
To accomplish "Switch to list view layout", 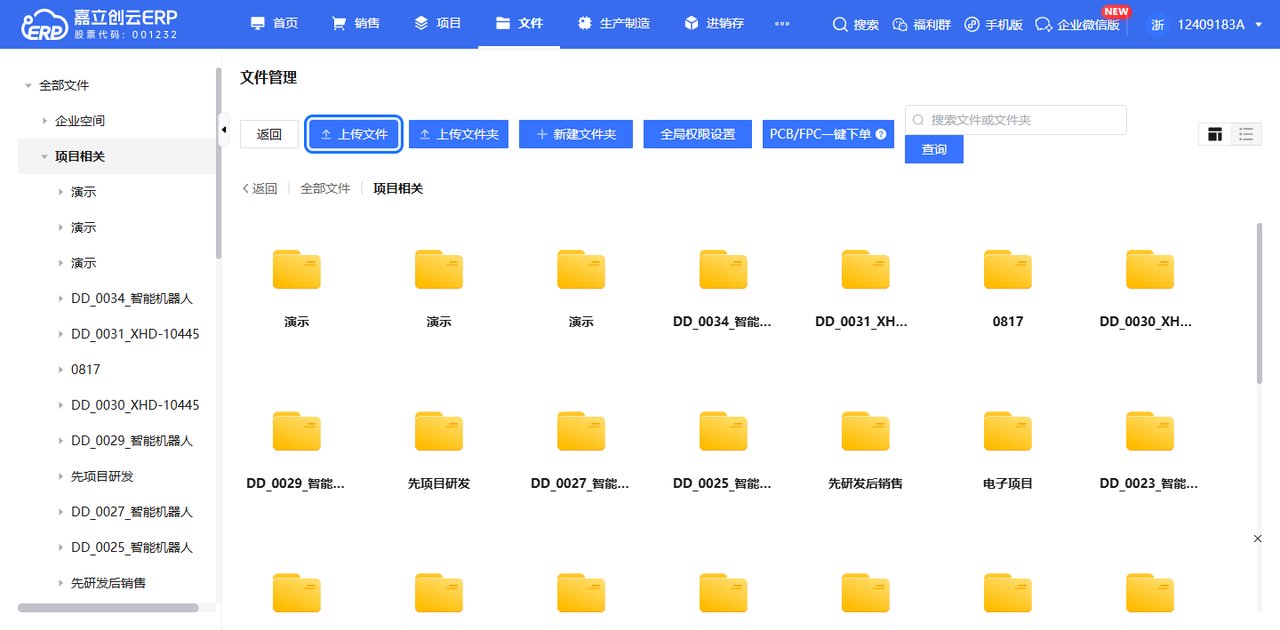I will click(1246, 134).
